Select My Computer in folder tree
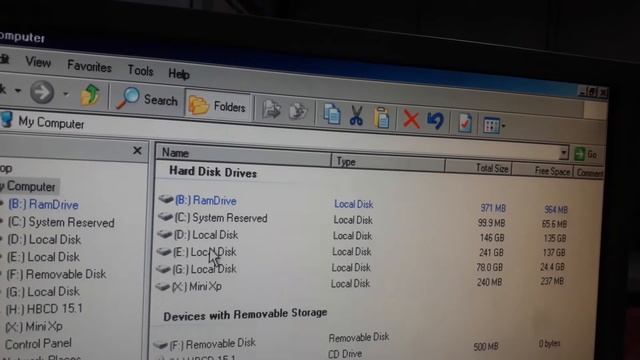This screenshot has width=640, height=360. coord(29,187)
